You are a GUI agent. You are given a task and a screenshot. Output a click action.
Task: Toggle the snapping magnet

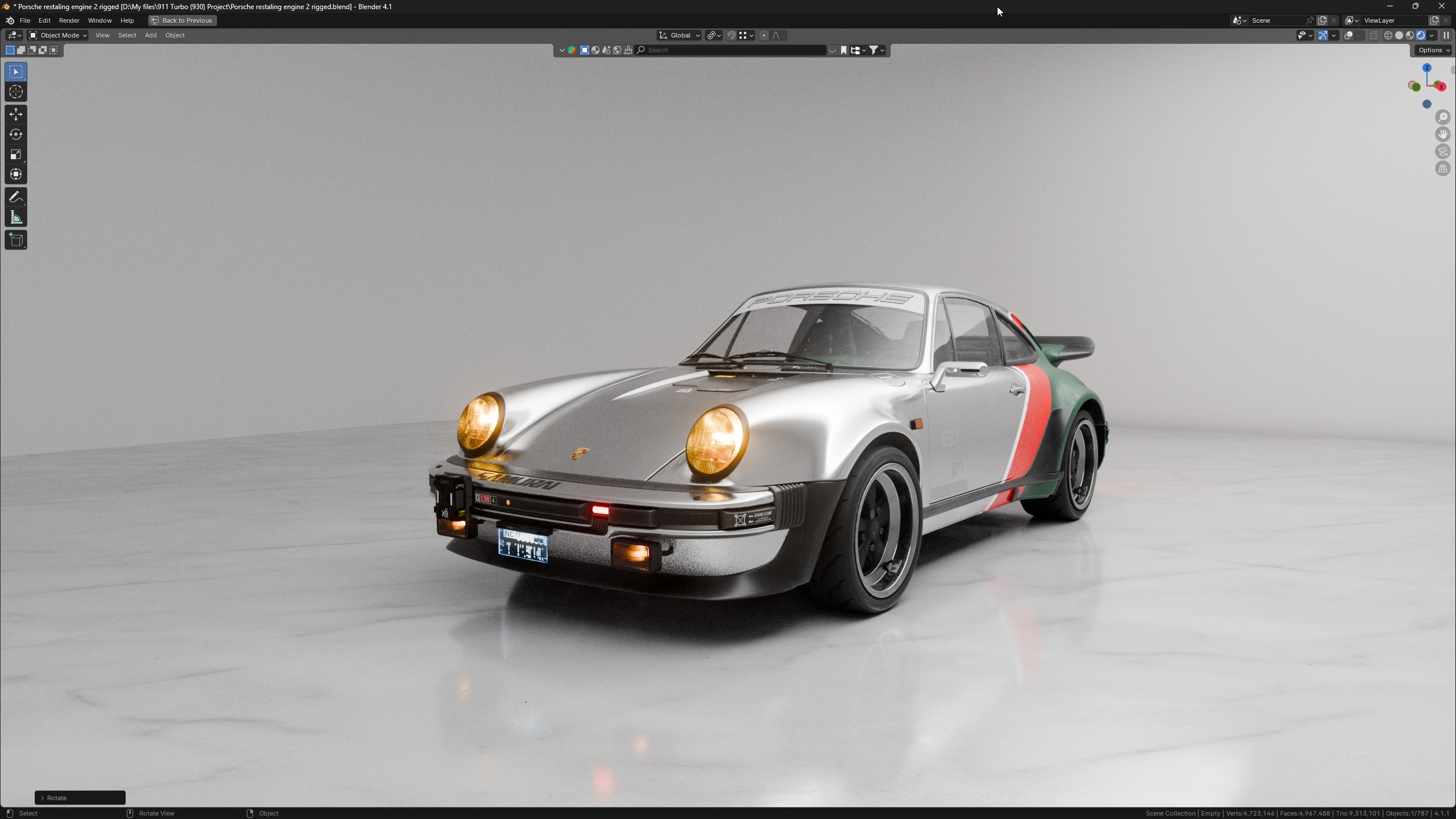click(x=731, y=35)
